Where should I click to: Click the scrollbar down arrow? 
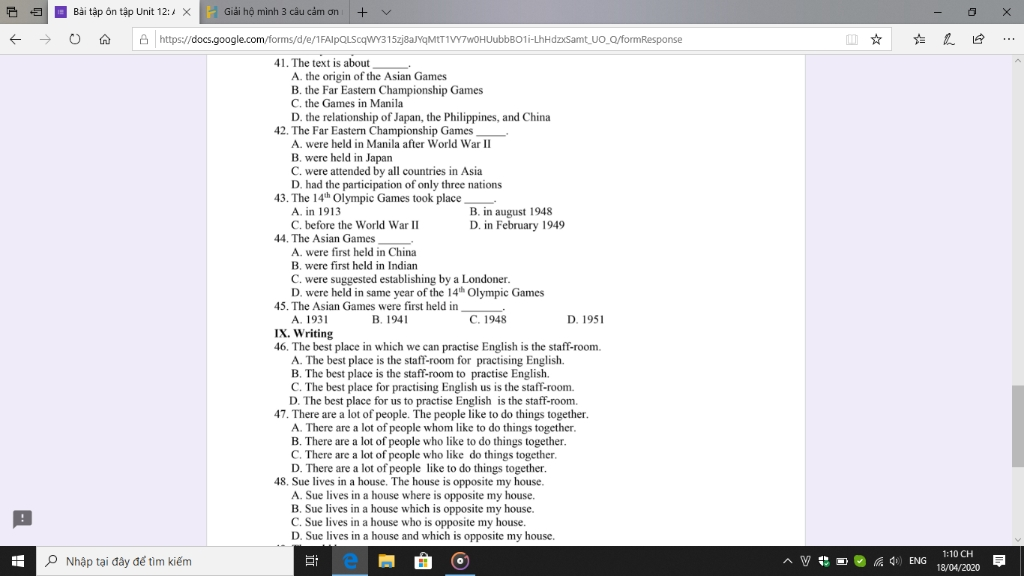(x=1017, y=540)
